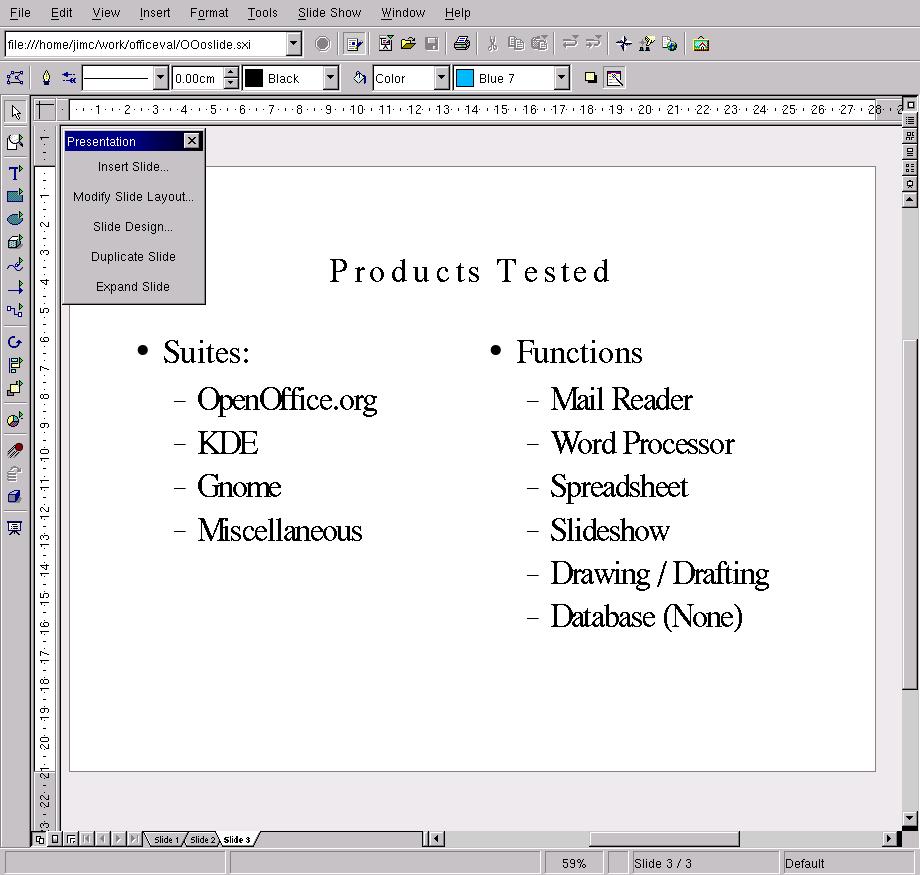Select the Connector tool
The width and height of the screenshot is (920, 875).
[x=15, y=311]
